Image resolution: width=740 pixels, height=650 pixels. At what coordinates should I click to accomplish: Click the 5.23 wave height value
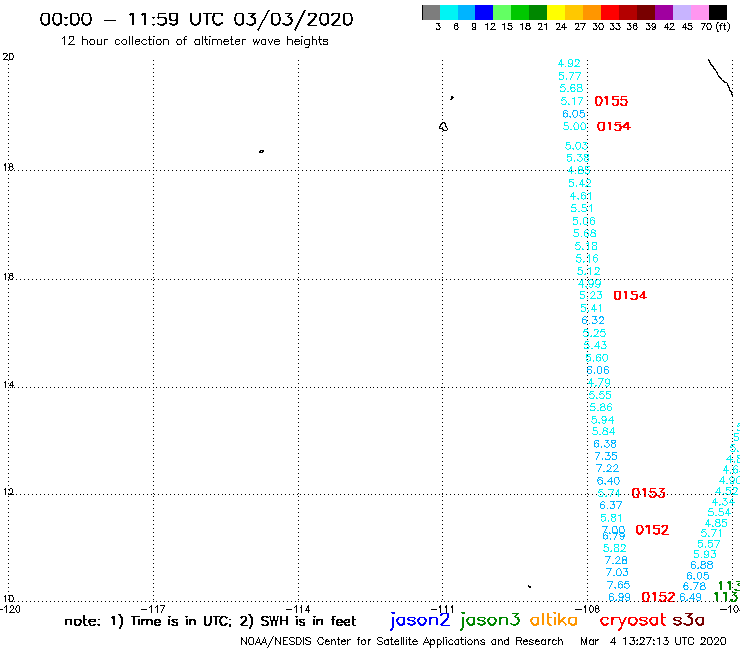click(x=591, y=295)
